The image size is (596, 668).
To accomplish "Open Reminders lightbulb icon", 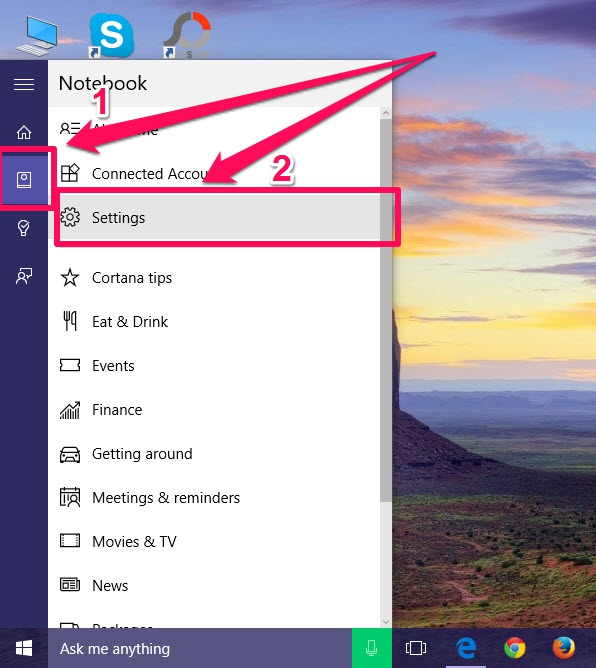I will (x=24, y=227).
